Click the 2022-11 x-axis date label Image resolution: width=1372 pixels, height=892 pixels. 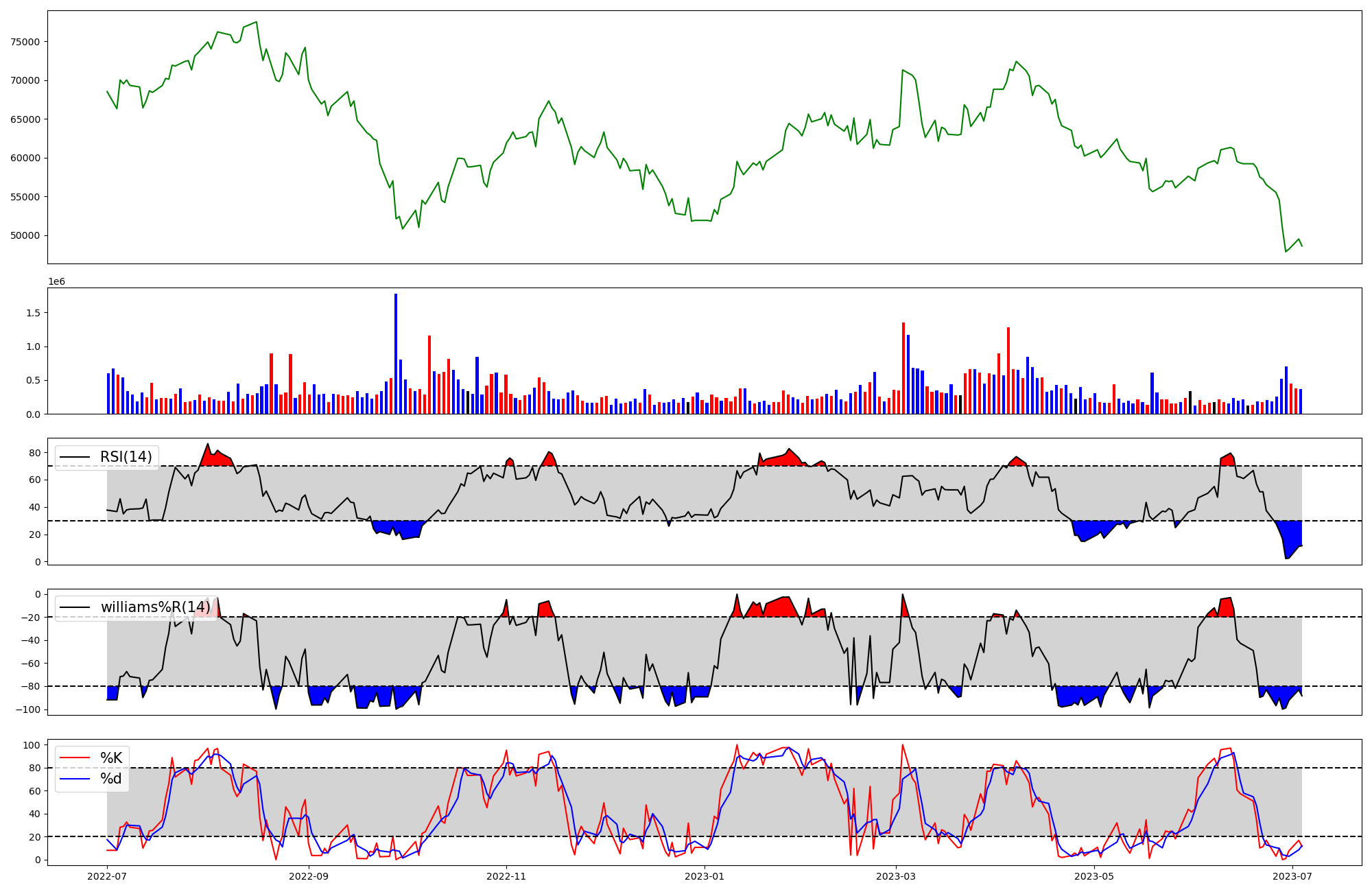coord(506,876)
